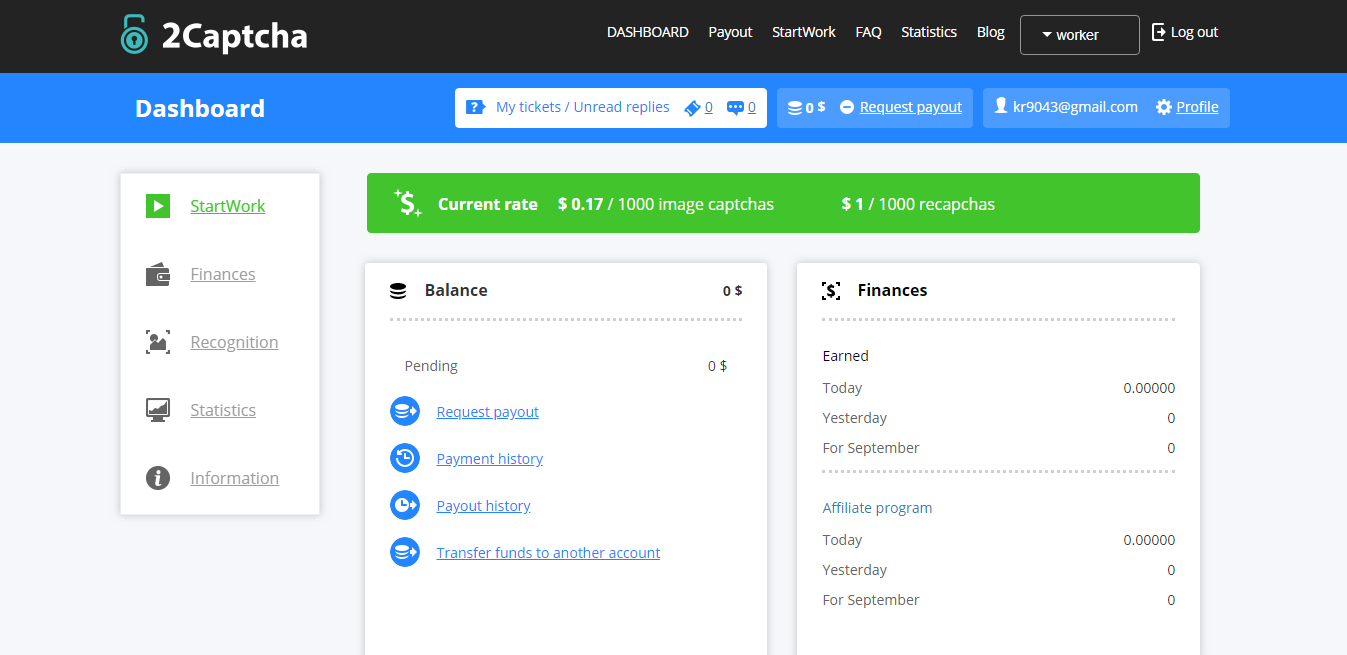The height and width of the screenshot is (655, 1347).
Task: Click the Transfer funds round icon
Action: 405,552
